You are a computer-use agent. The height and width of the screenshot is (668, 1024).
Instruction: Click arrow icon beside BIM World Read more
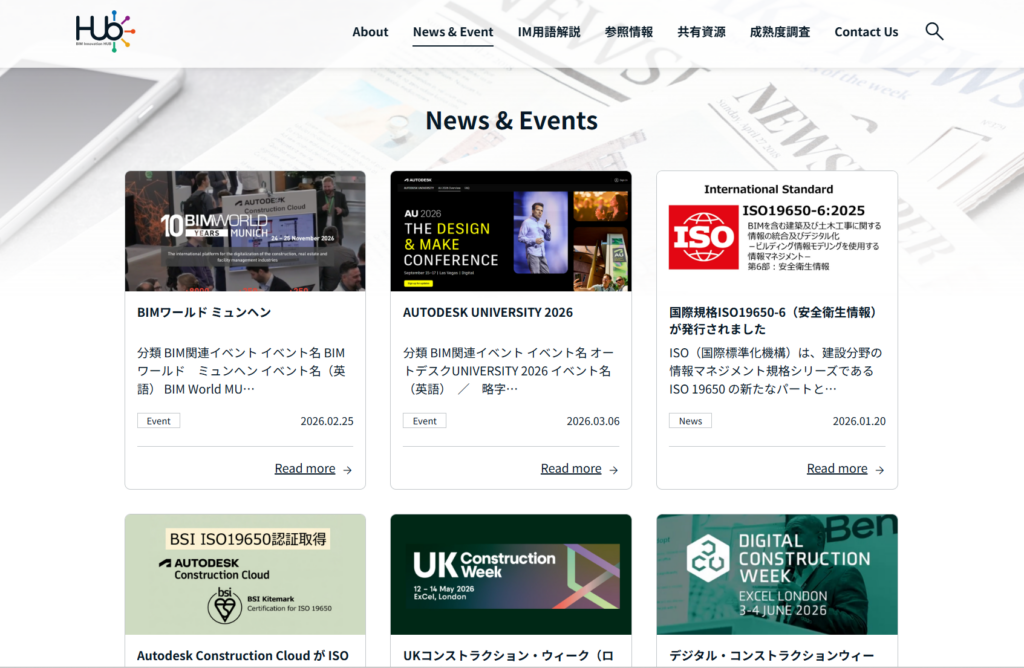point(348,470)
